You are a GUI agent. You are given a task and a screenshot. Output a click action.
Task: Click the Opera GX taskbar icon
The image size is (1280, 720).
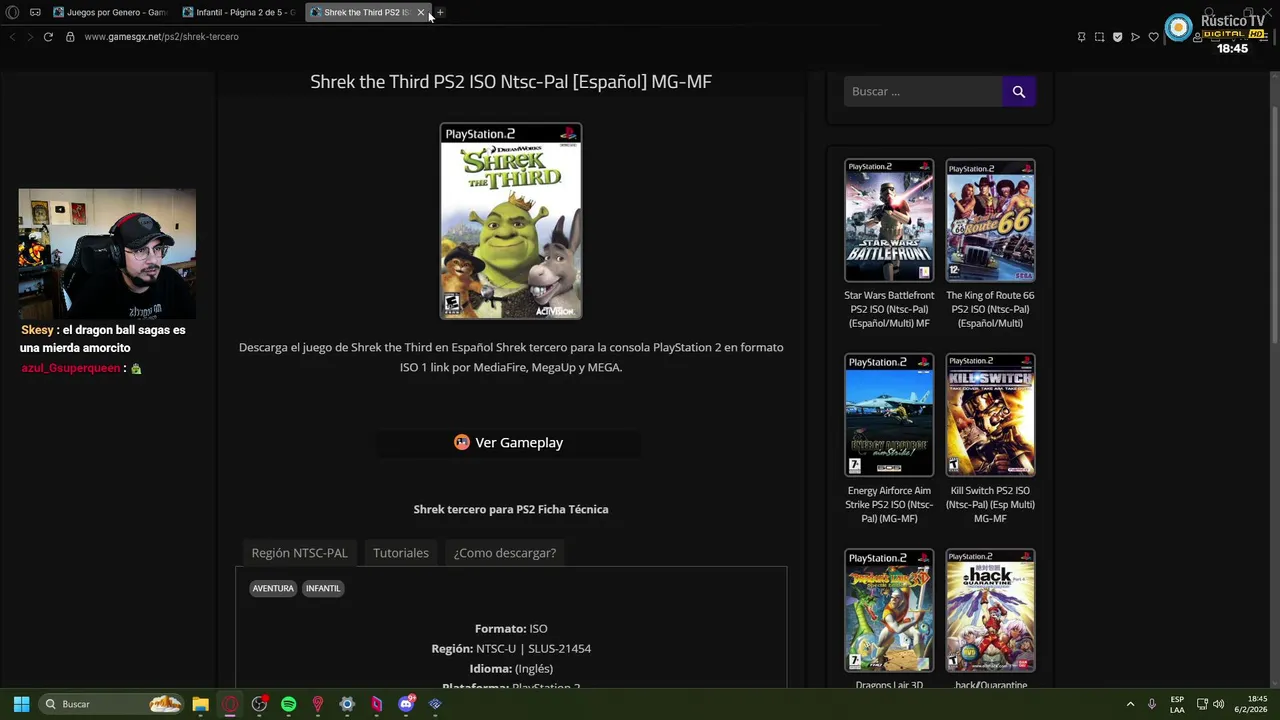point(230,704)
